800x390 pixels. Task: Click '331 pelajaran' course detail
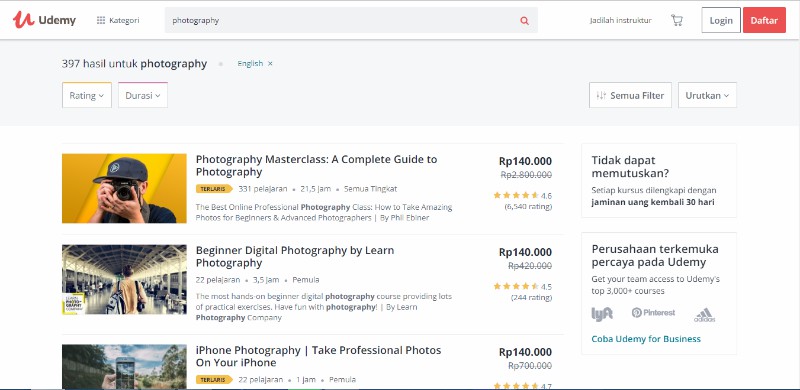pos(263,189)
